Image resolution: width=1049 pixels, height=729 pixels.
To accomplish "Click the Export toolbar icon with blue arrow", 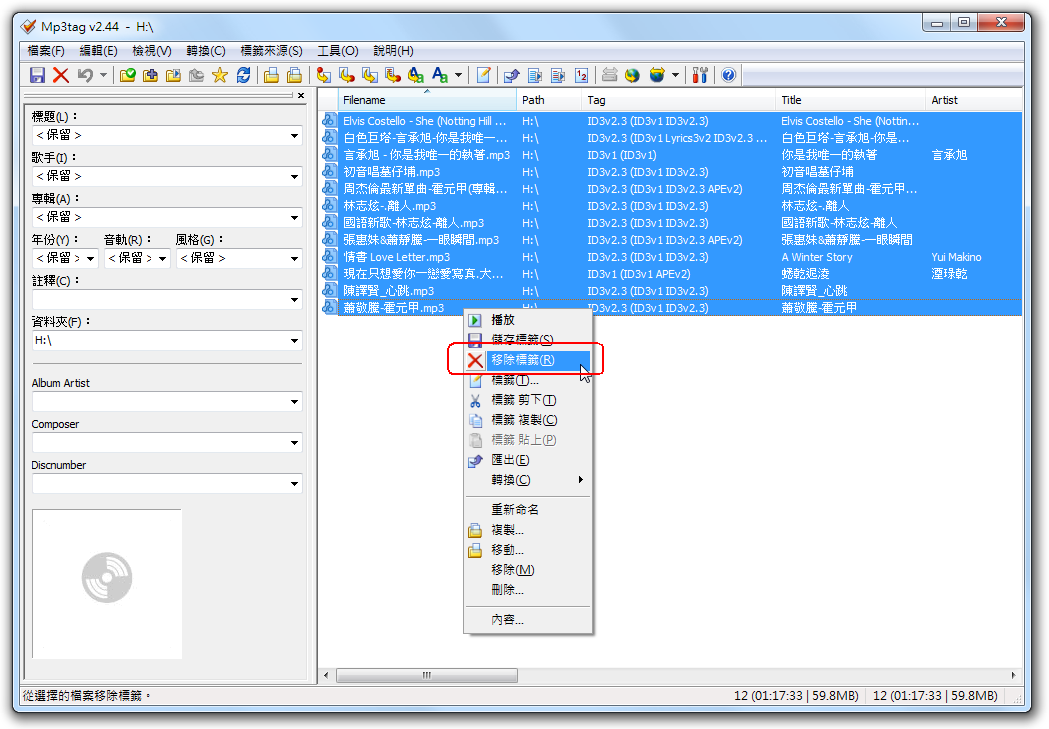I will click(x=512, y=75).
